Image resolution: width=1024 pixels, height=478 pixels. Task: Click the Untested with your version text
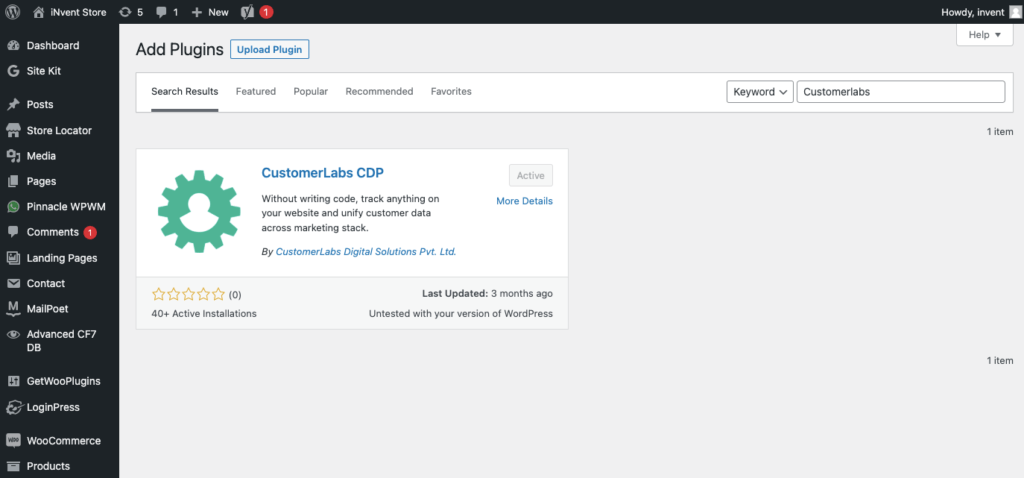click(x=461, y=313)
